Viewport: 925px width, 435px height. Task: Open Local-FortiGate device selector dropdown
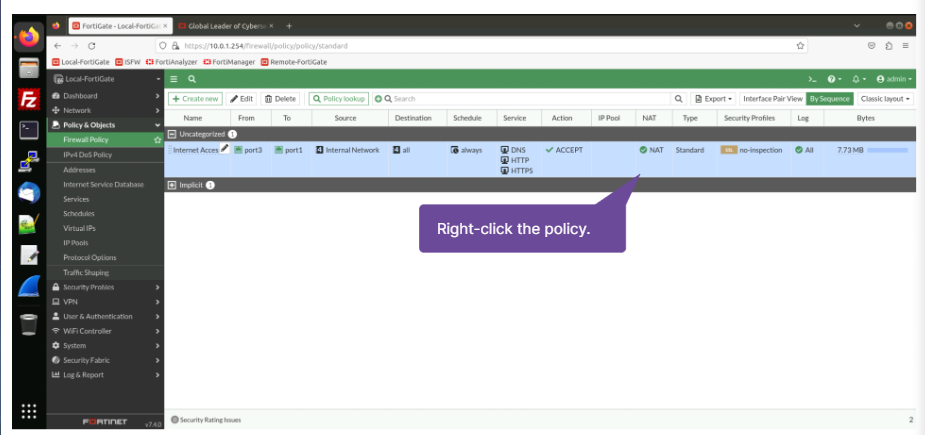pyautogui.click(x=107, y=79)
